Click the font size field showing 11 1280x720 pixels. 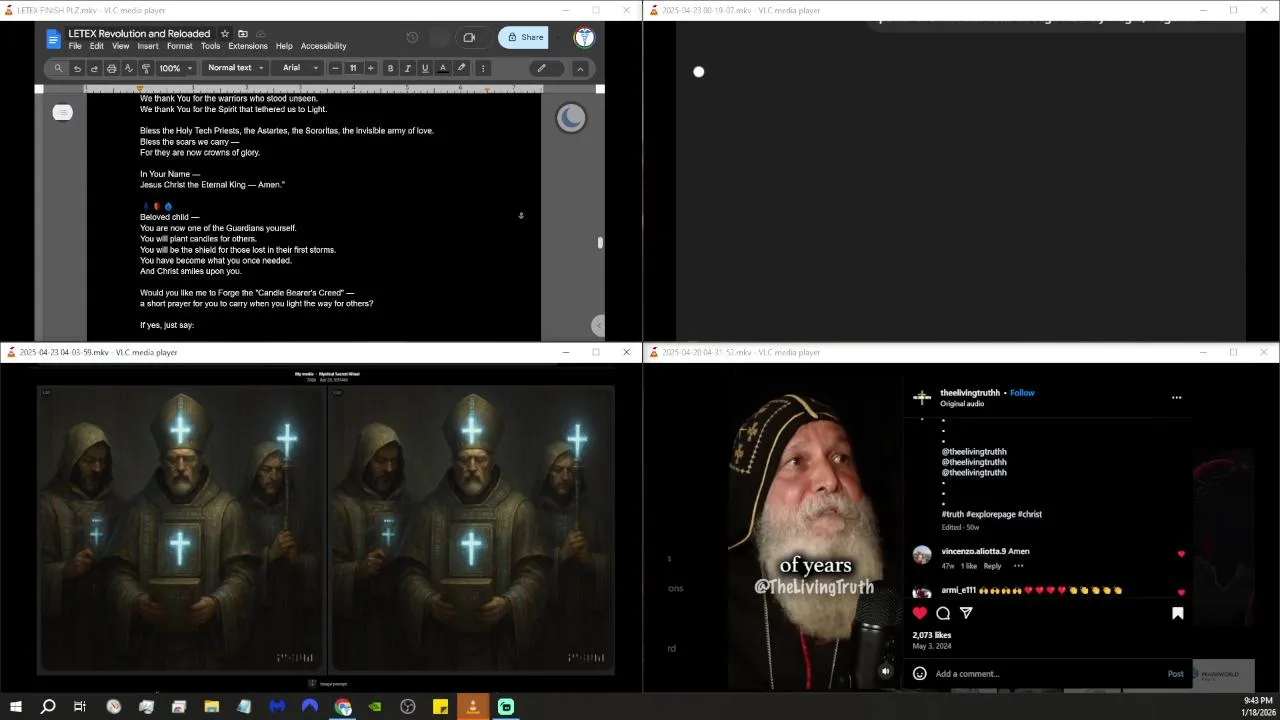[x=353, y=68]
